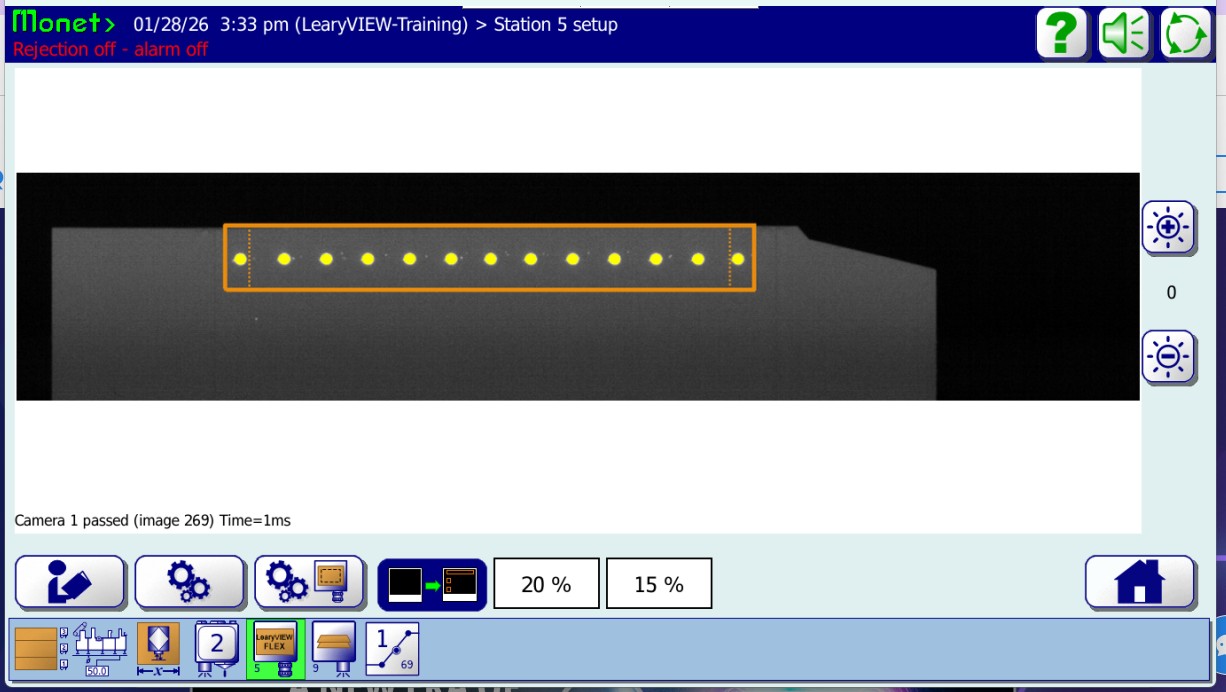The width and height of the screenshot is (1226, 692).
Task: Open the manual reader icon button
Action: (70, 583)
